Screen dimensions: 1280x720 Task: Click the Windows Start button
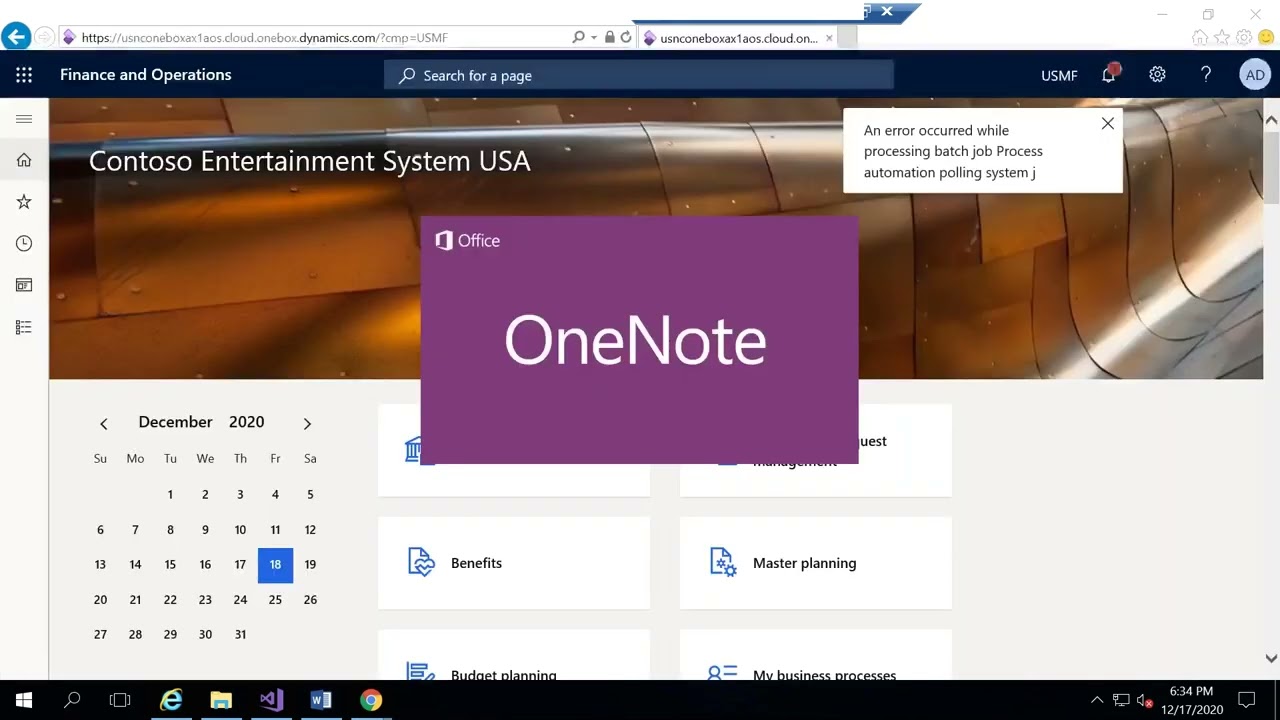click(24, 700)
